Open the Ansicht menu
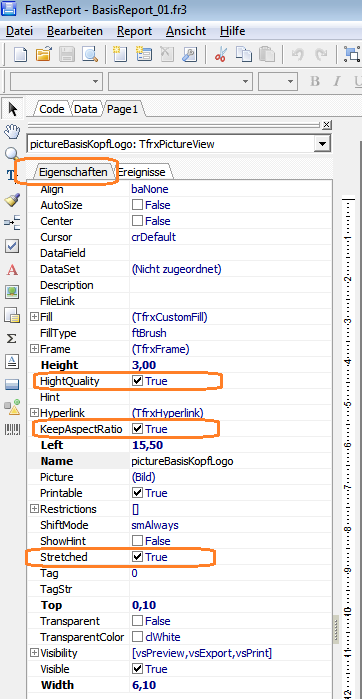Viewport: 362px width, 699px height. 186,31
